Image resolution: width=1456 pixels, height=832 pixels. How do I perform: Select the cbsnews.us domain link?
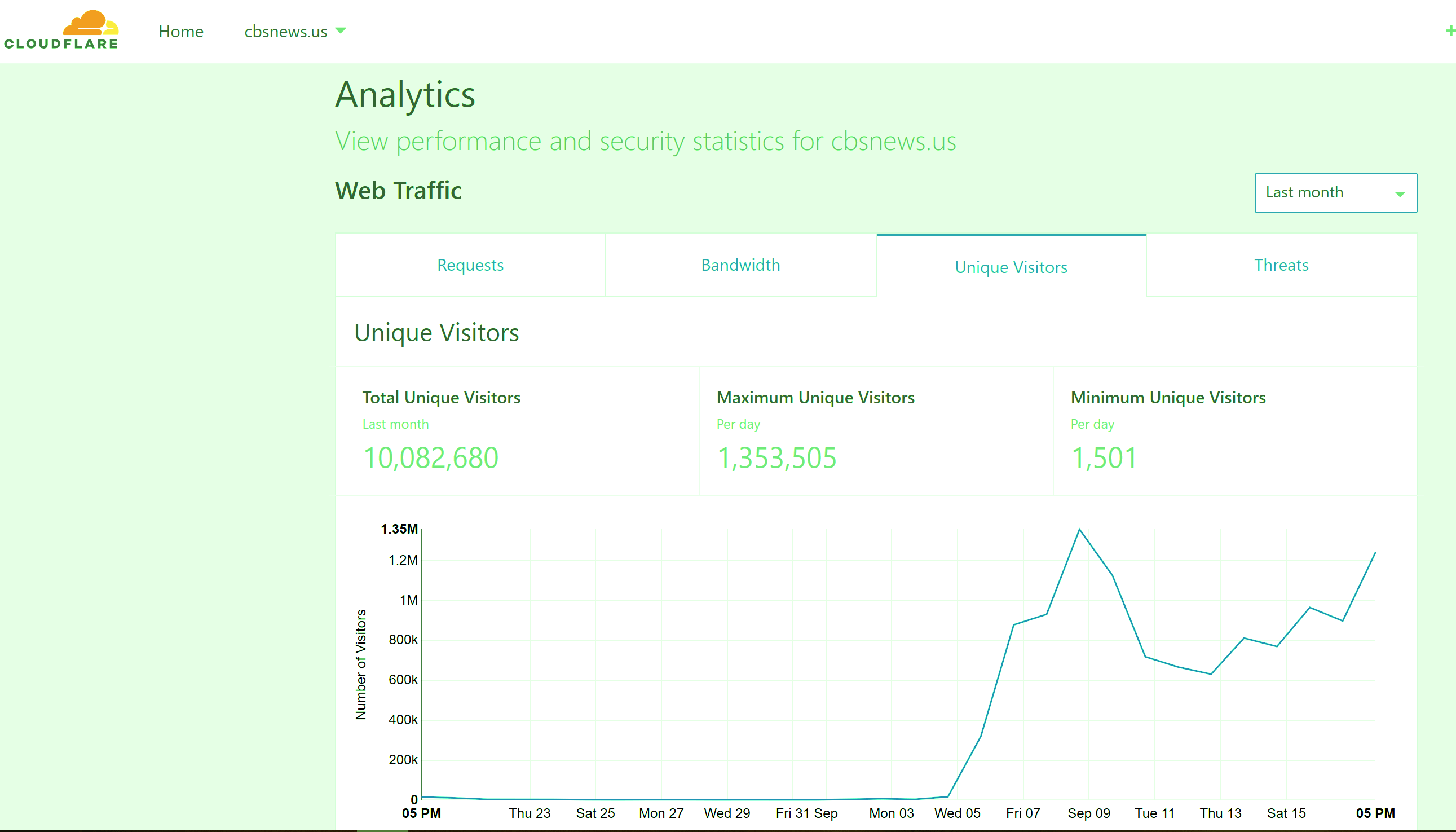pyautogui.click(x=285, y=32)
